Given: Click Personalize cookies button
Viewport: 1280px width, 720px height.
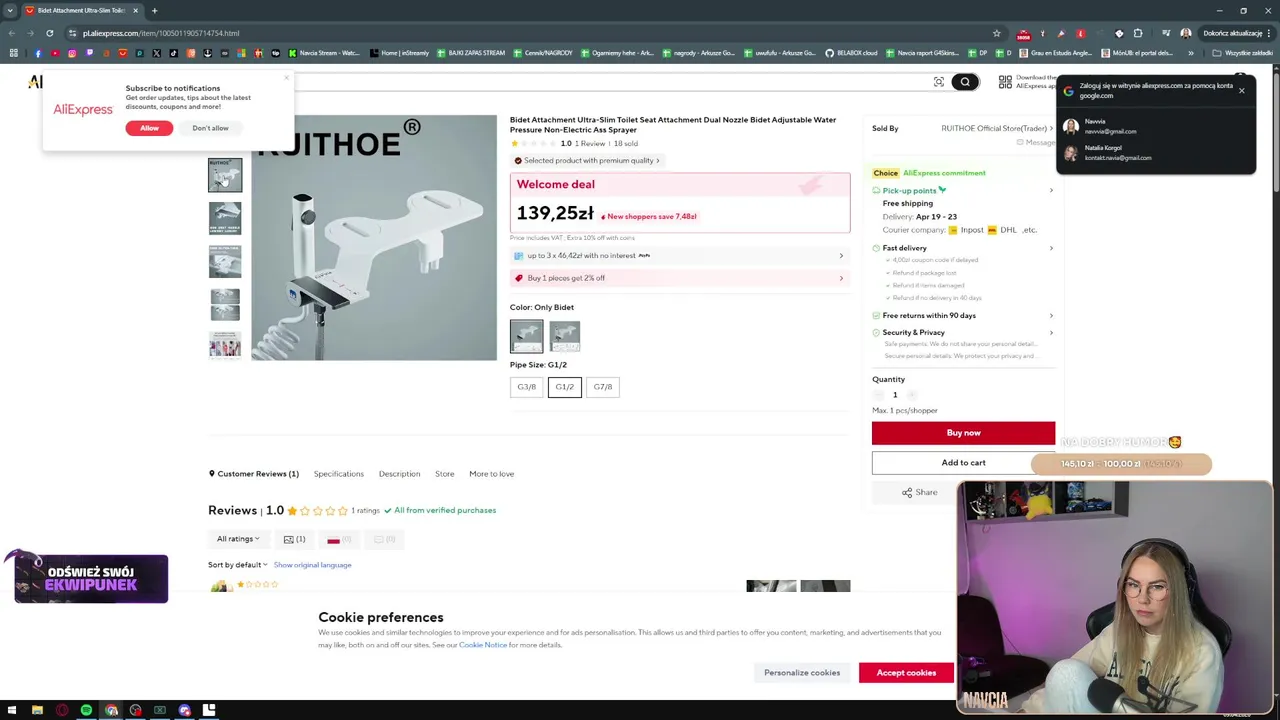Looking at the screenshot, I should click(802, 673).
